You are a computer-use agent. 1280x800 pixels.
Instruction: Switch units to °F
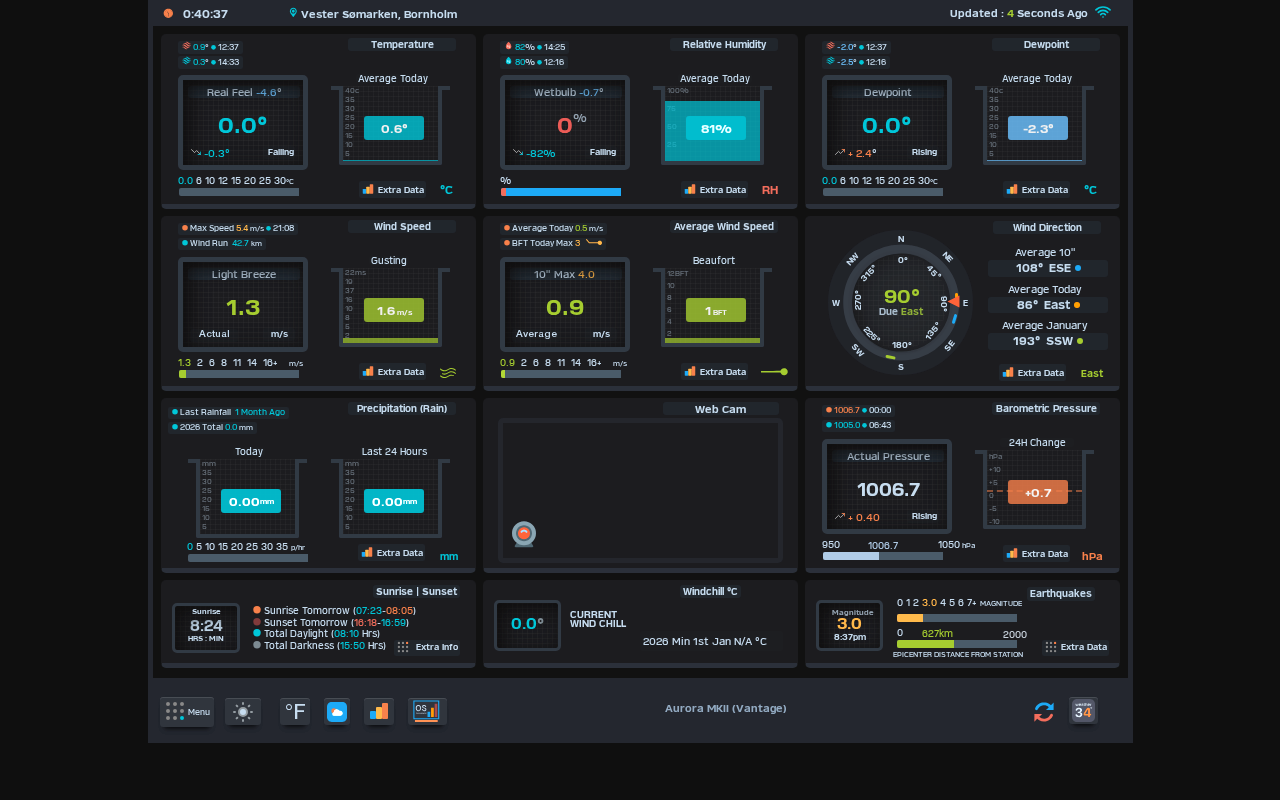[295, 711]
